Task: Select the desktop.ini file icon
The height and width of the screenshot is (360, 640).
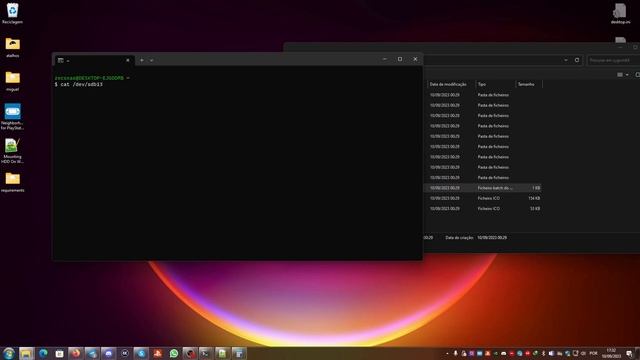Action: tap(620, 13)
